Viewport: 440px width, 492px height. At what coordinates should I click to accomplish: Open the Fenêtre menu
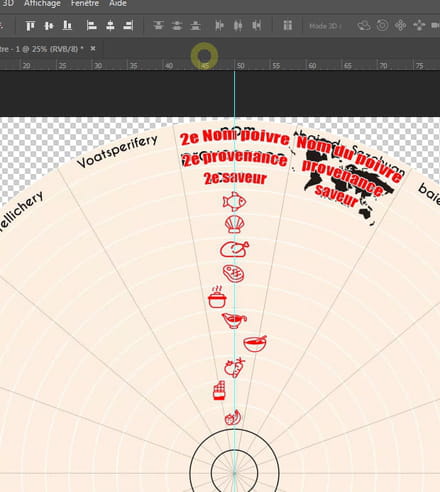pyautogui.click(x=85, y=4)
